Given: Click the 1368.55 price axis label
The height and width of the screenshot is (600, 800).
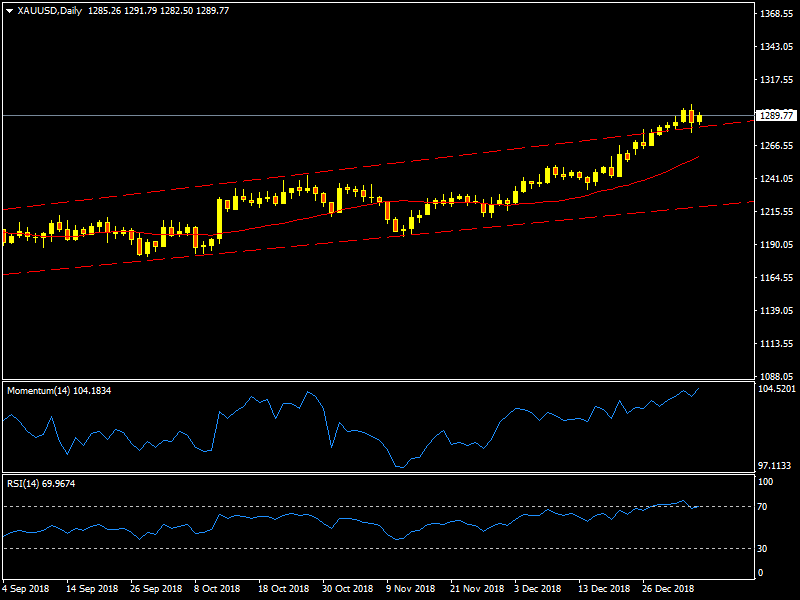Looking at the screenshot, I should point(776,15).
